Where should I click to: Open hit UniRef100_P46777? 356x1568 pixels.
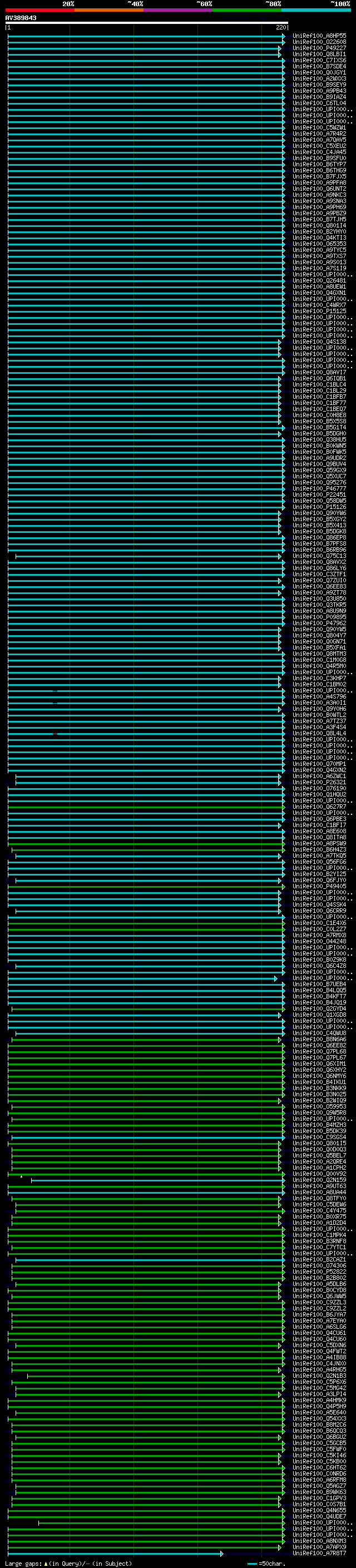[319, 489]
